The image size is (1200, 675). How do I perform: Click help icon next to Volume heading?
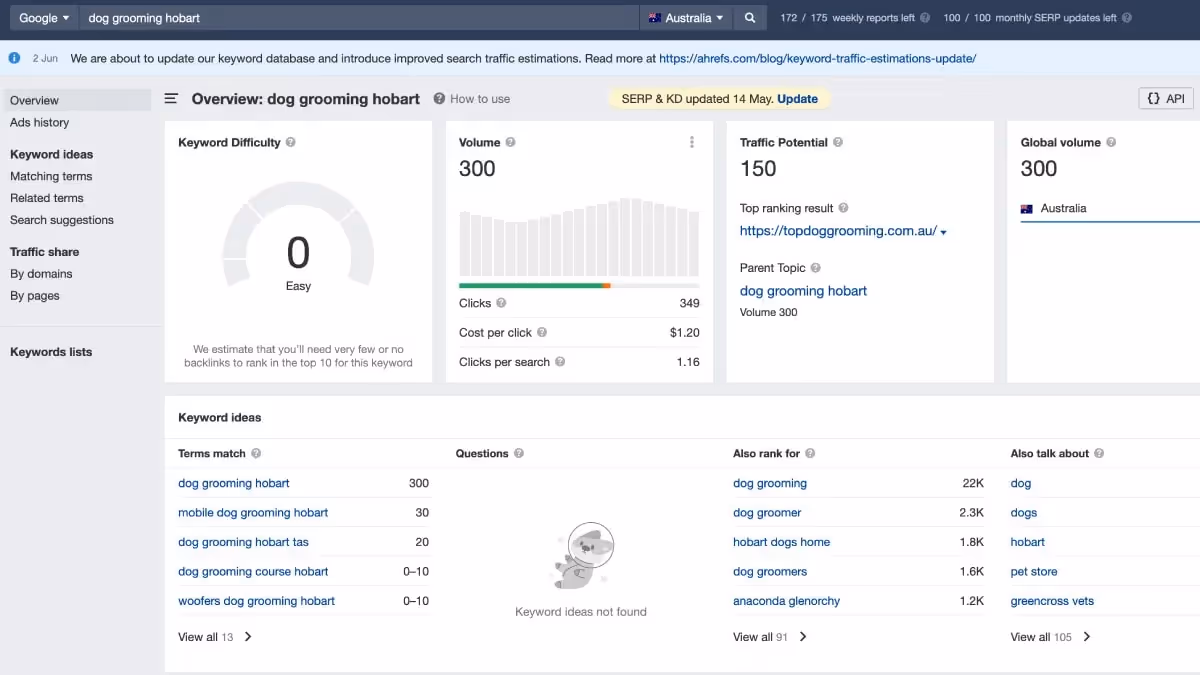(510, 142)
